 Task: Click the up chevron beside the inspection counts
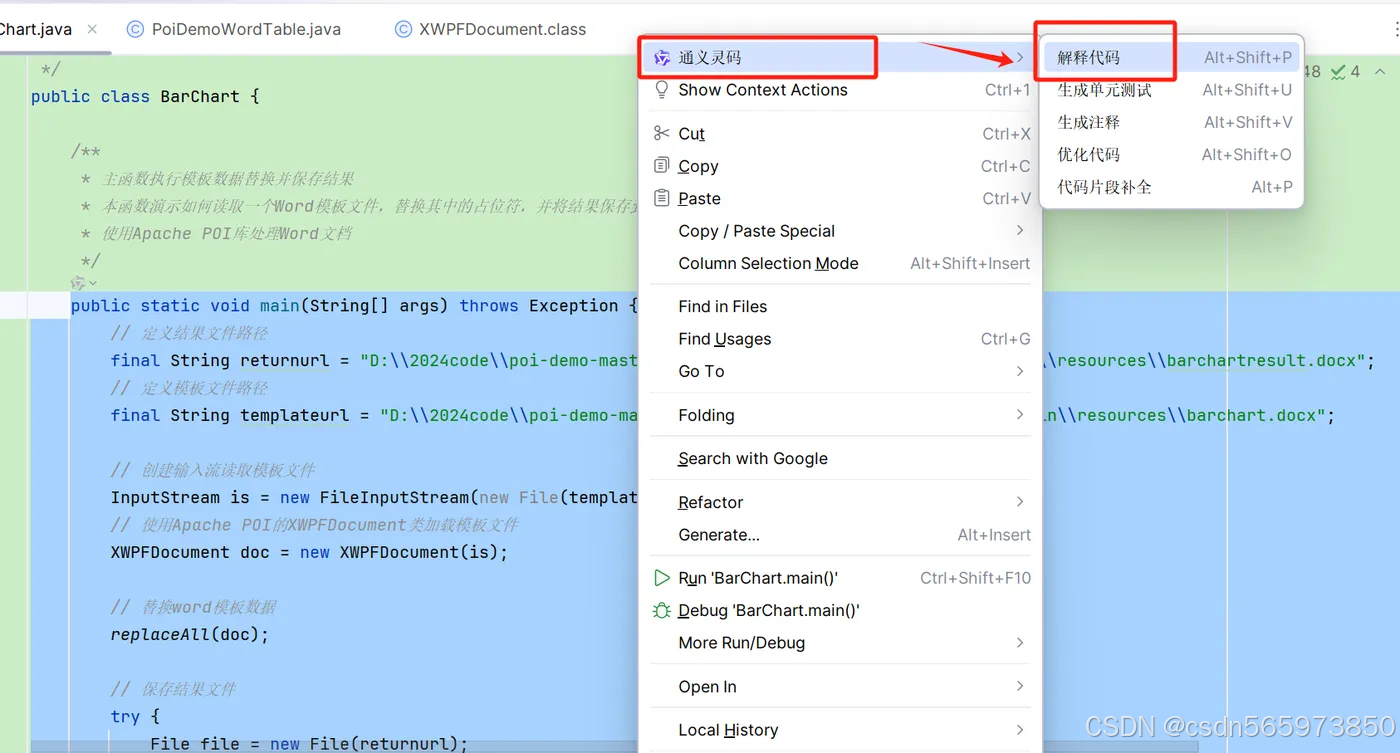pyautogui.click(x=1381, y=72)
